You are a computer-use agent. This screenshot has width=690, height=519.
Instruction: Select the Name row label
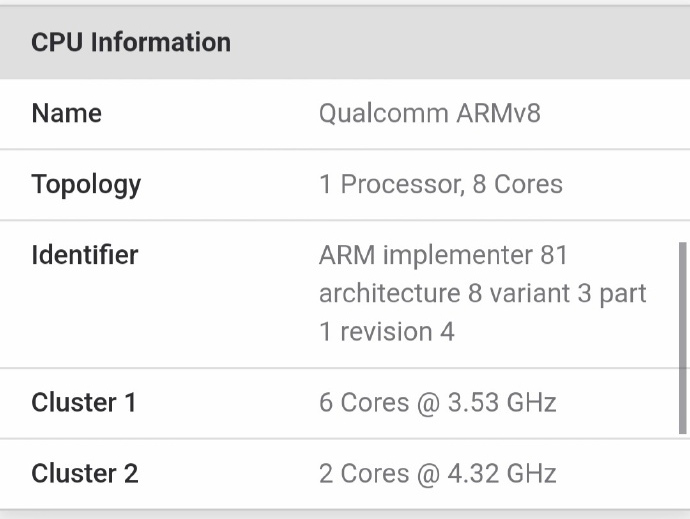66,113
